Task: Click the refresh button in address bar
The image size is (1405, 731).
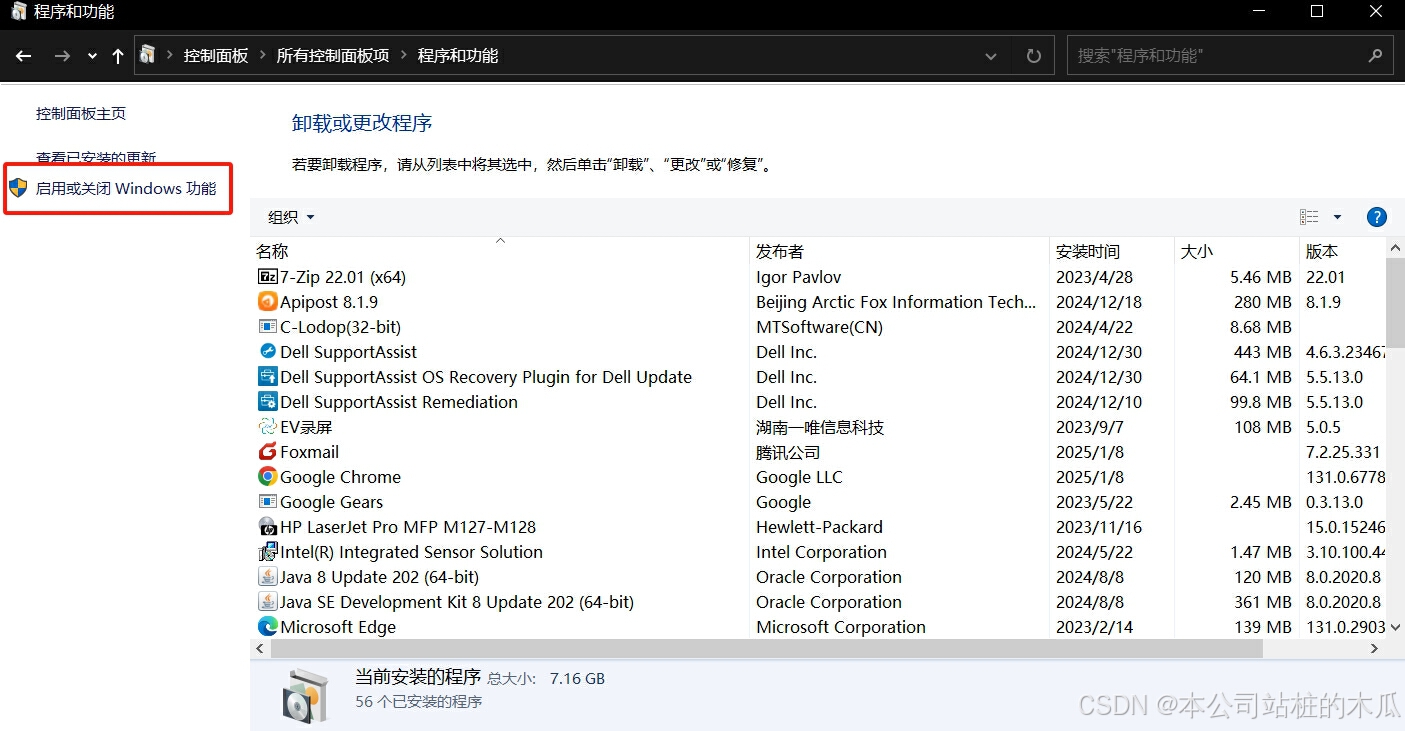Action: tap(1033, 56)
